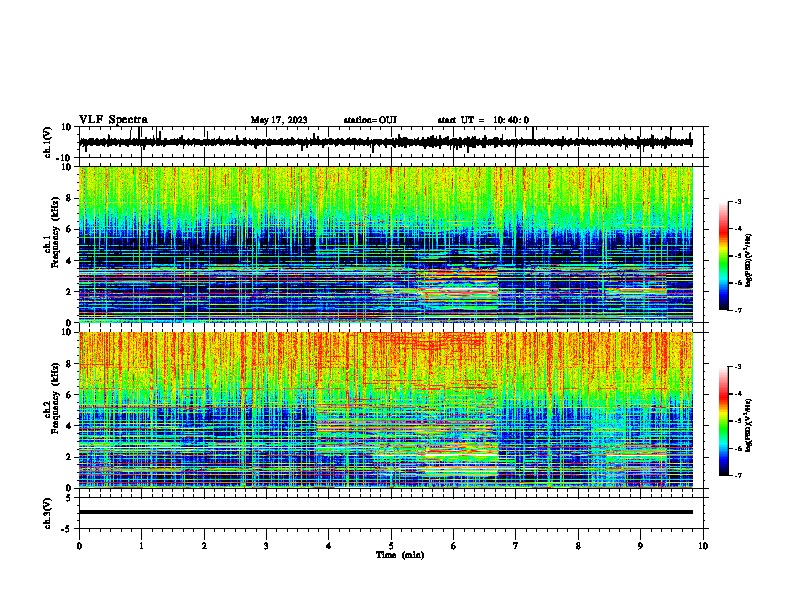Click the "station=OUI" header label

click(x=370, y=120)
